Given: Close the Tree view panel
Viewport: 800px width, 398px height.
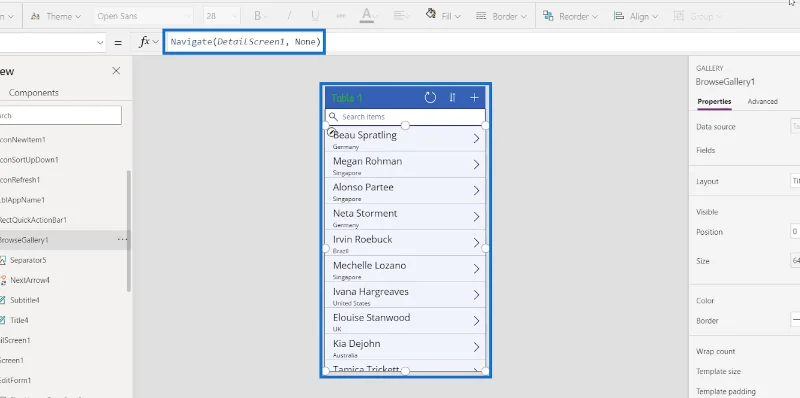Looking at the screenshot, I should [x=116, y=71].
